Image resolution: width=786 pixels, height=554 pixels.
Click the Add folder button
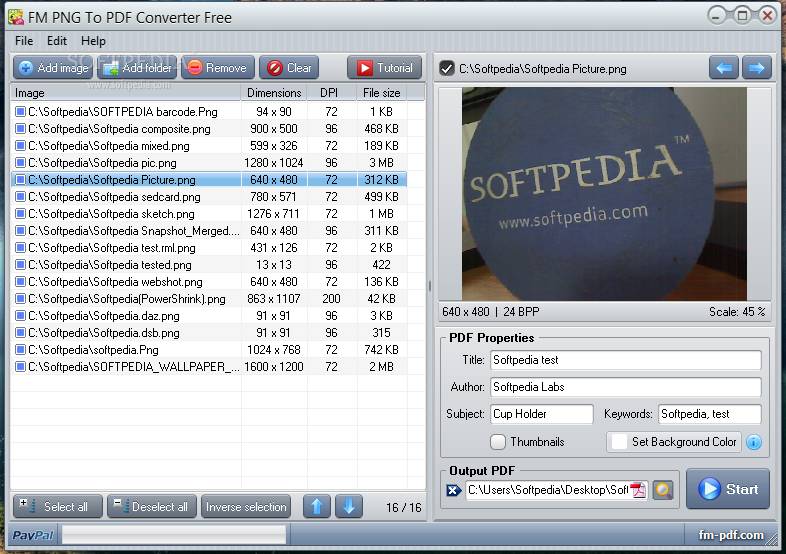[137, 68]
